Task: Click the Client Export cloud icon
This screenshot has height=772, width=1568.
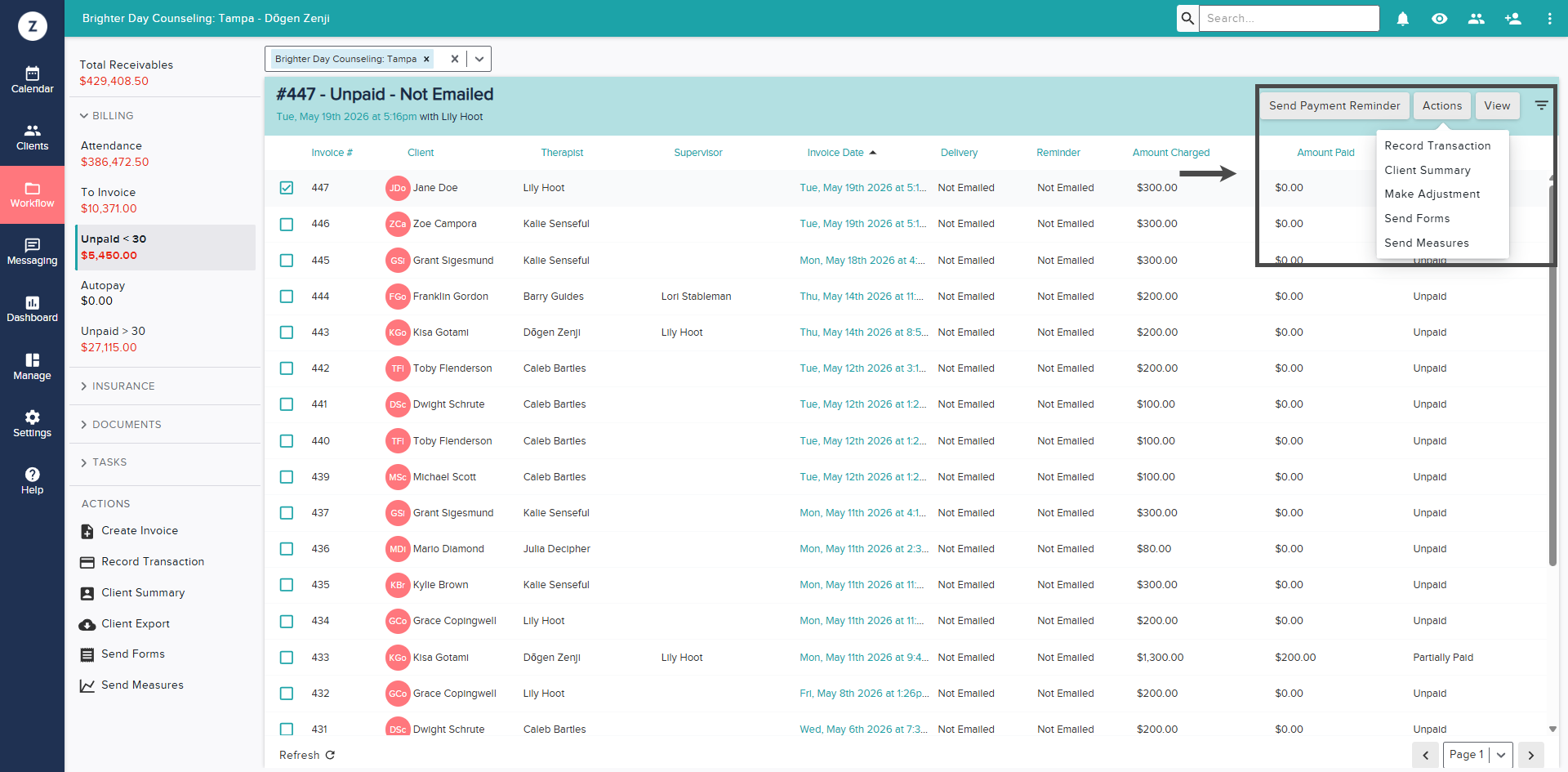Action: point(87,624)
